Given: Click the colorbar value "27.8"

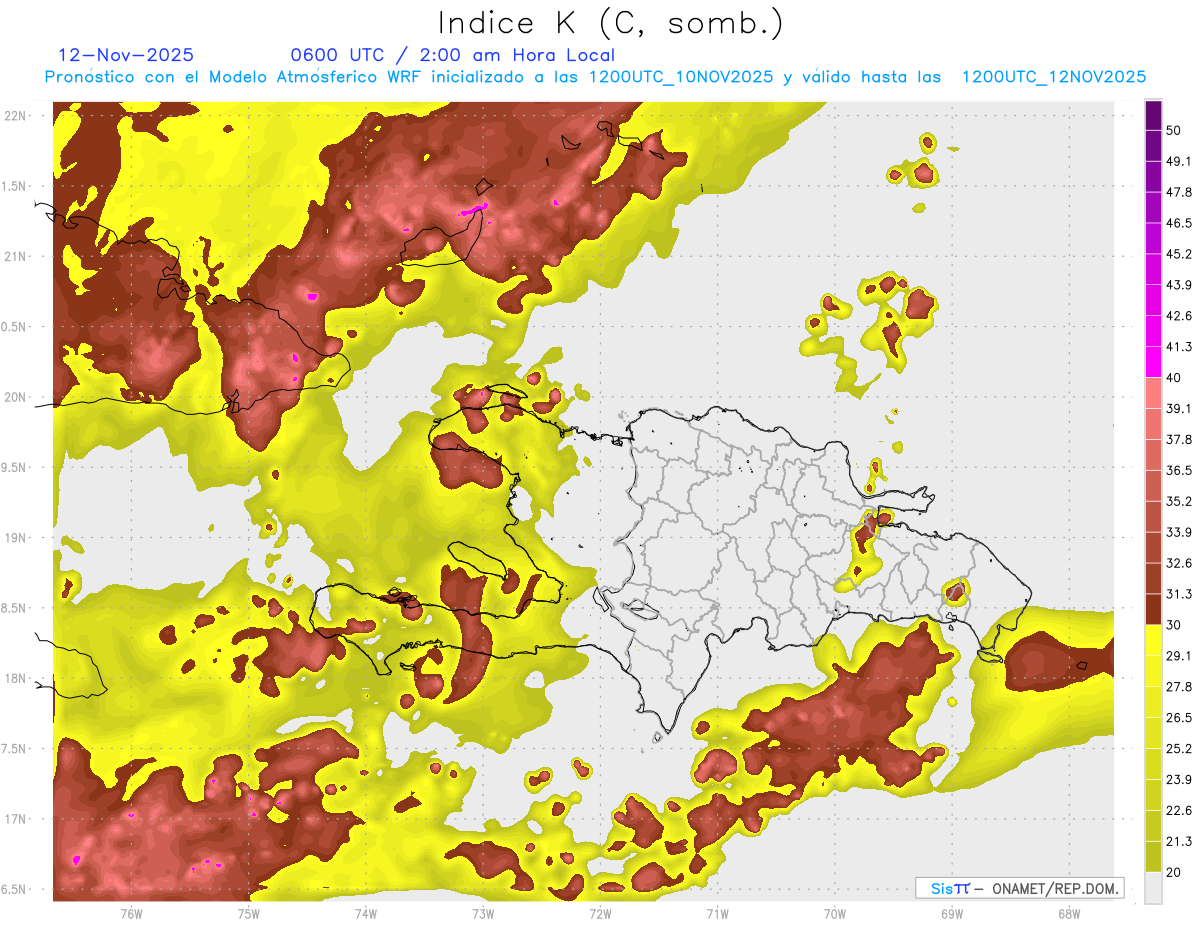Looking at the screenshot, I should [1178, 687].
